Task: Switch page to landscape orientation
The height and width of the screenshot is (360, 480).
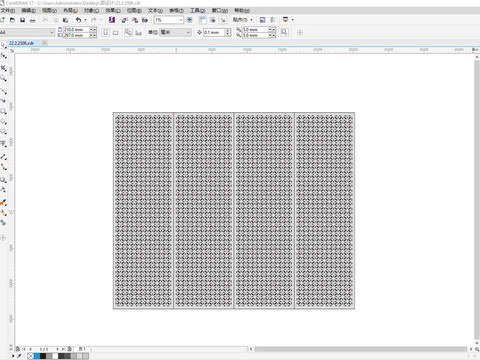Action: pos(116,33)
